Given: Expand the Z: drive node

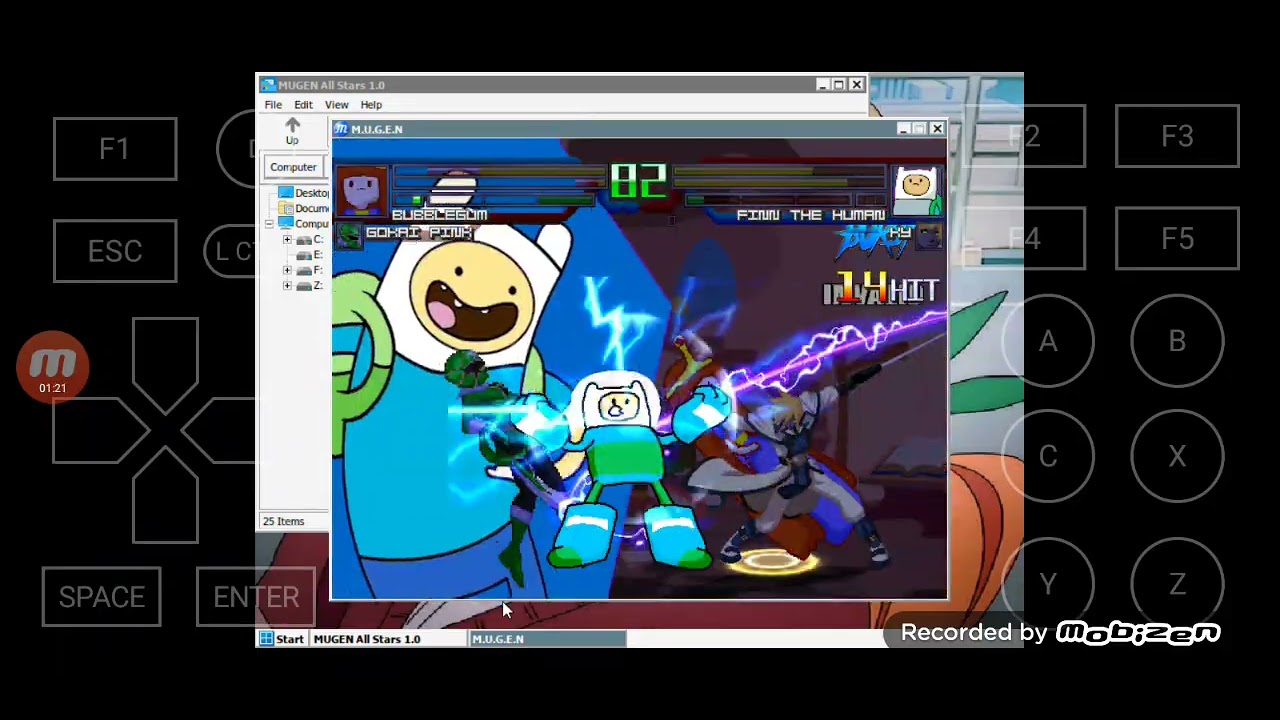Looking at the screenshot, I should click(x=287, y=286).
